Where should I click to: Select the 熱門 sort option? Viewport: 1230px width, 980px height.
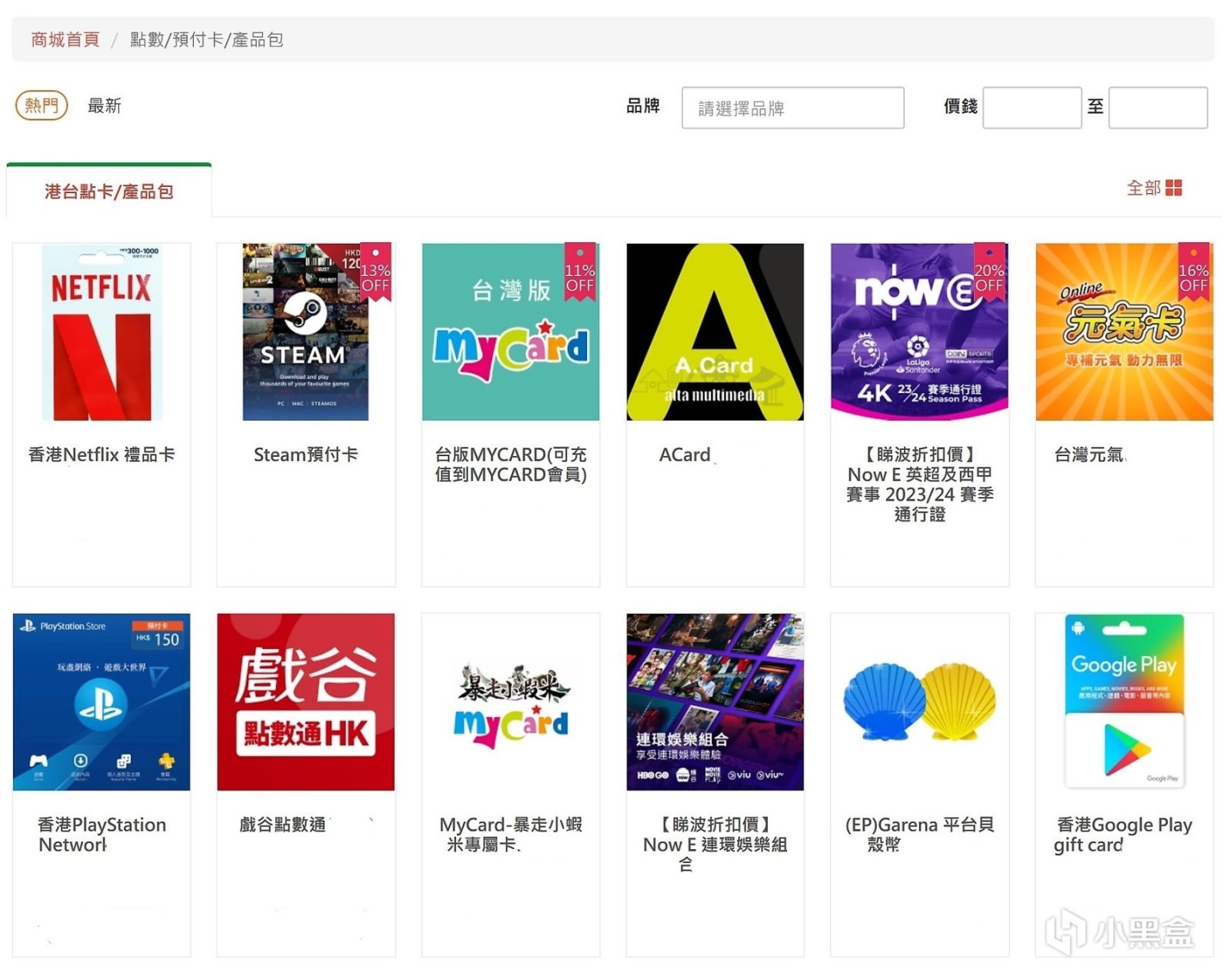(42, 105)
